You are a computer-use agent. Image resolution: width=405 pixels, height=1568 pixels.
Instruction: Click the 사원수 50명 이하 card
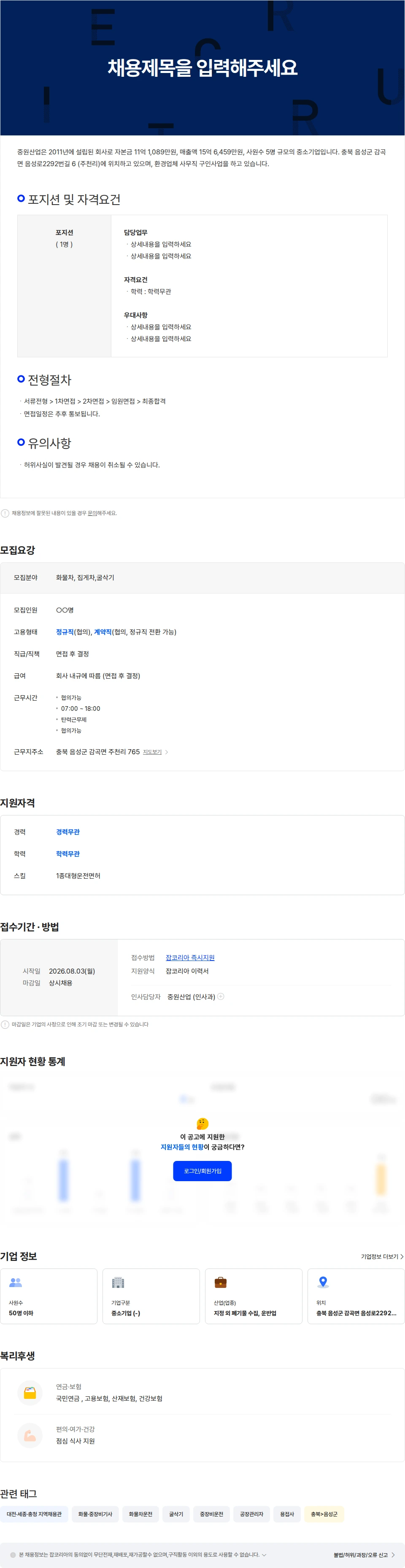[x=49, y=1296]
